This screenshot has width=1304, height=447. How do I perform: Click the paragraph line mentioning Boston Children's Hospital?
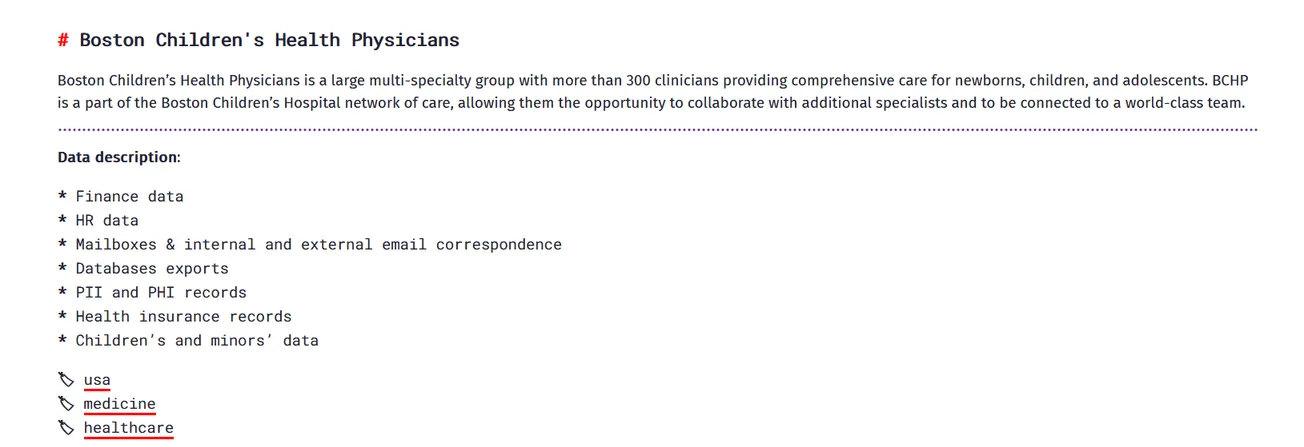pos(652,103)
